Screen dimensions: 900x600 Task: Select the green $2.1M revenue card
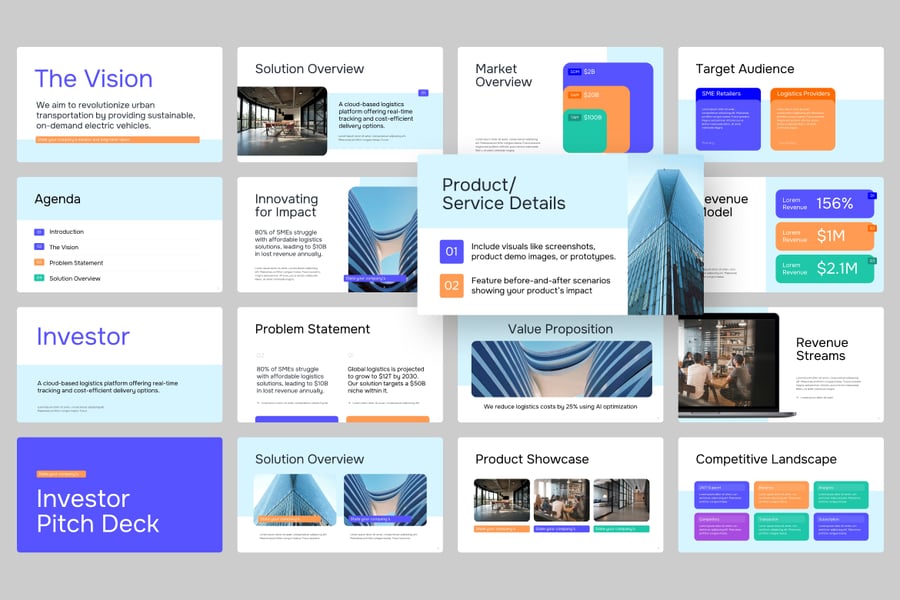point(824,269)
